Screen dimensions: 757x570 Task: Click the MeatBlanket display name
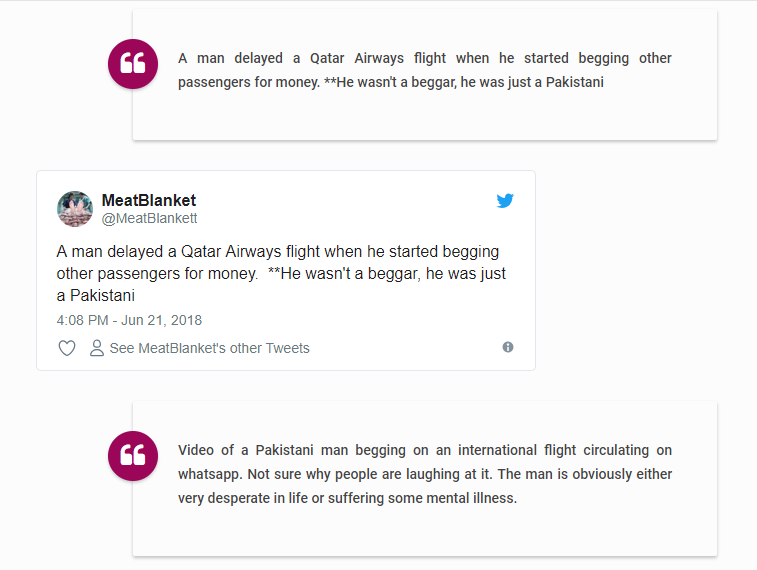tap(149, 200)
